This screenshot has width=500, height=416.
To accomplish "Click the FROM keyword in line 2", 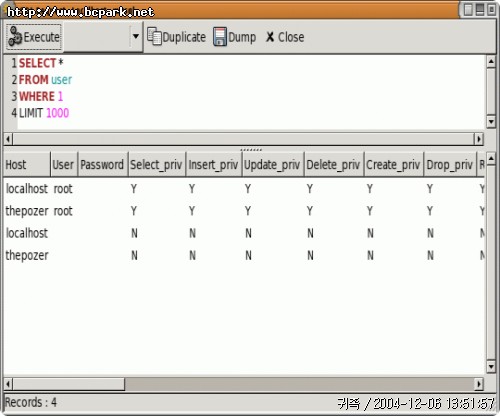I will (x=34, y=80).
